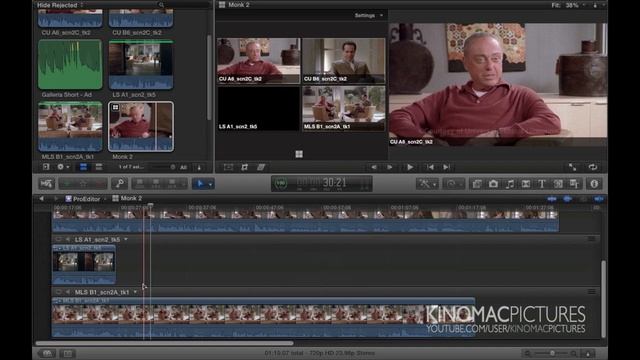This screenshot has width=640, height=360.
Task: Open the Music and Sound browser
Action: pyautogui.click(x=510, y=184)
